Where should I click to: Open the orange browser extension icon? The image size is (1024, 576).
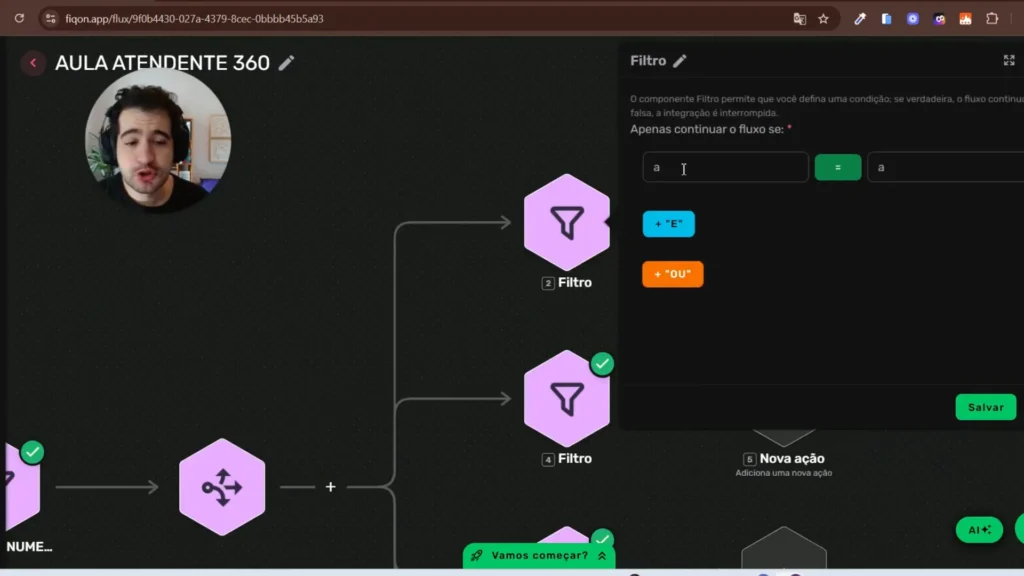coord(965,19)
